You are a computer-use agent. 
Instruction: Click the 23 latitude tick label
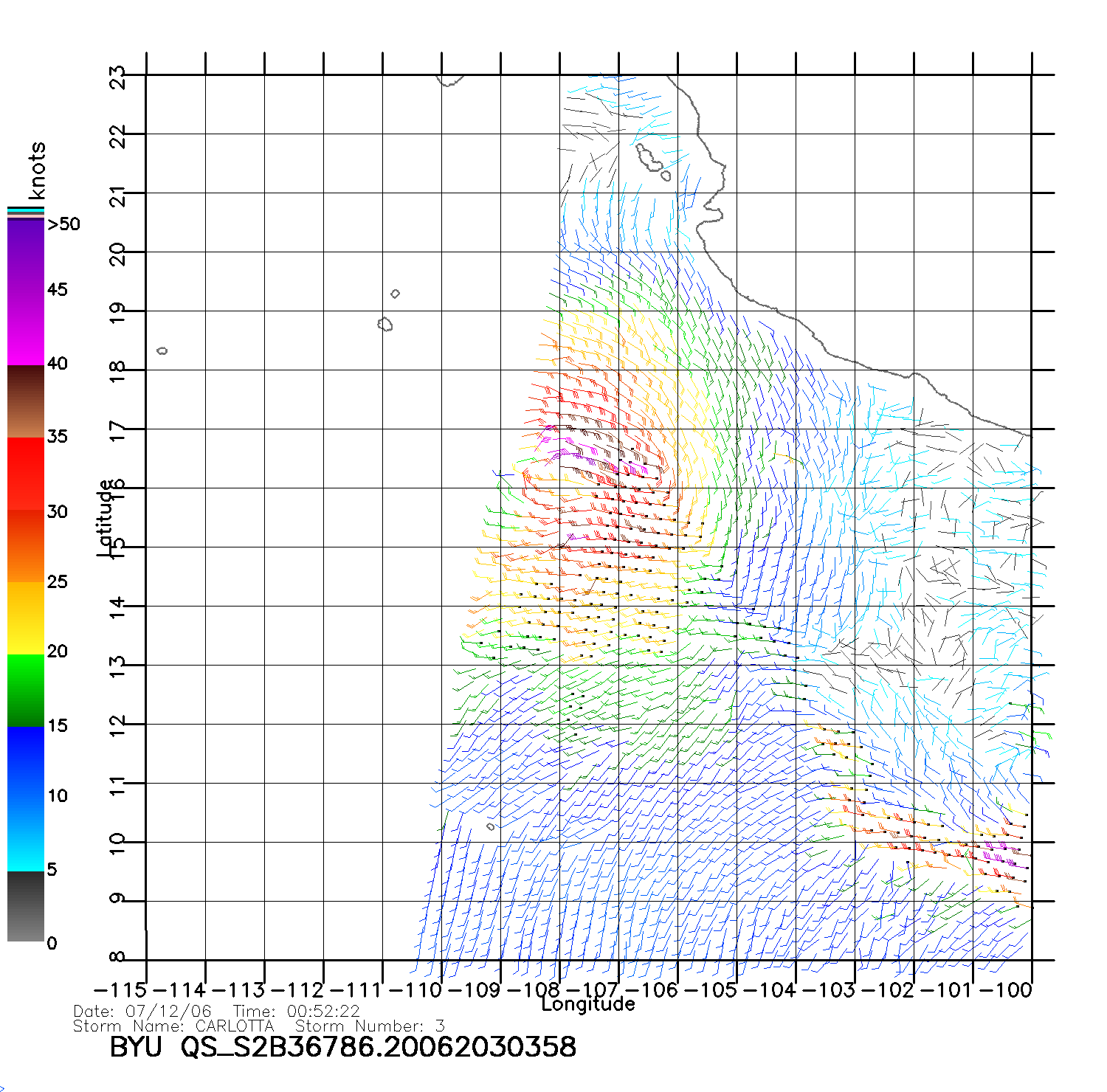[x=117, y=77]
